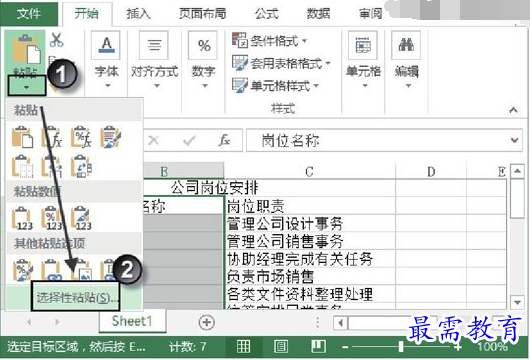The width and height of the screenshot is (530, 360).
Task: Click cell 负责市场销售
Action: 310,277
